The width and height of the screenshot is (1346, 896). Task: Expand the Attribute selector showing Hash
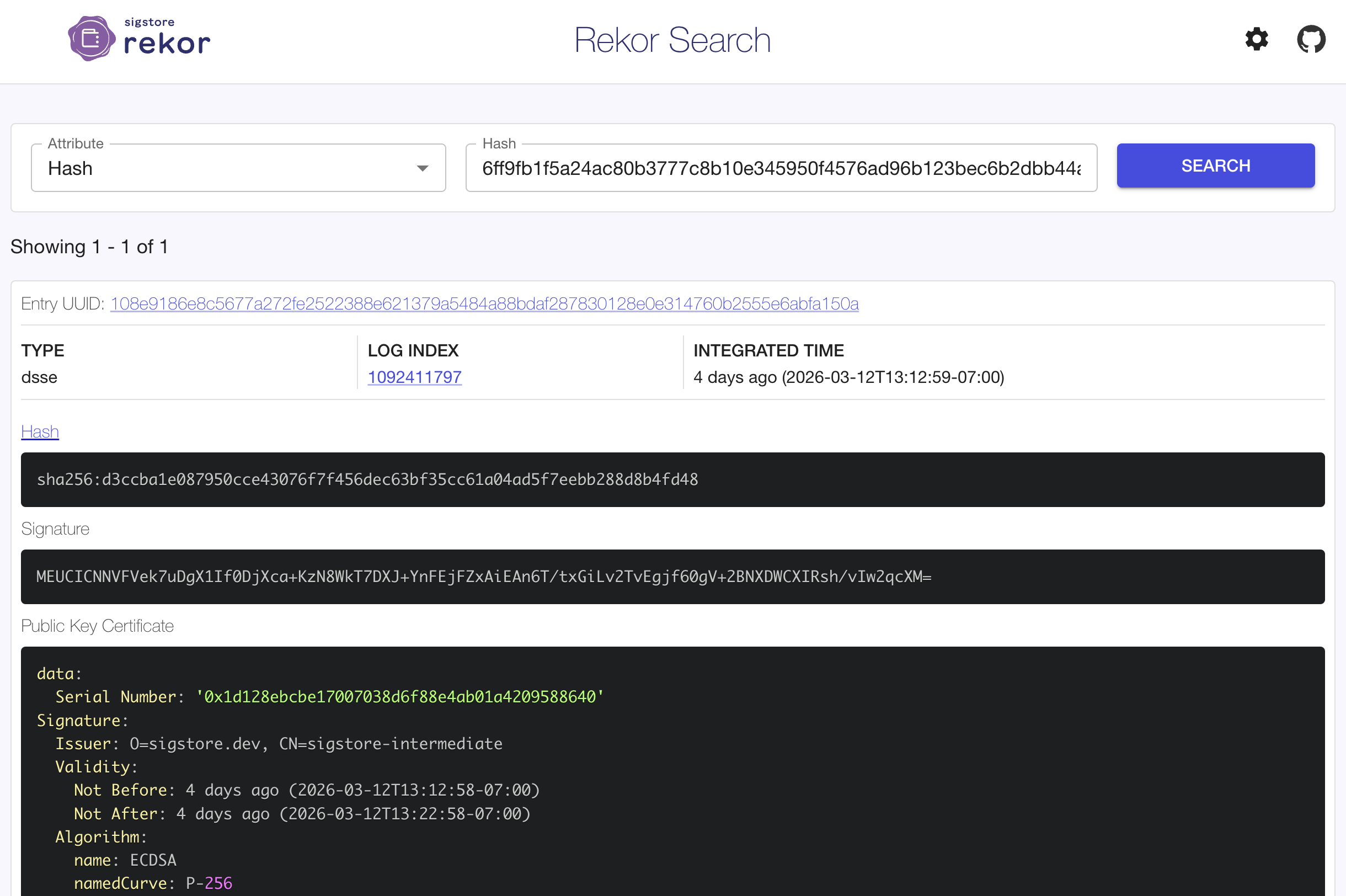click(238, 167)
